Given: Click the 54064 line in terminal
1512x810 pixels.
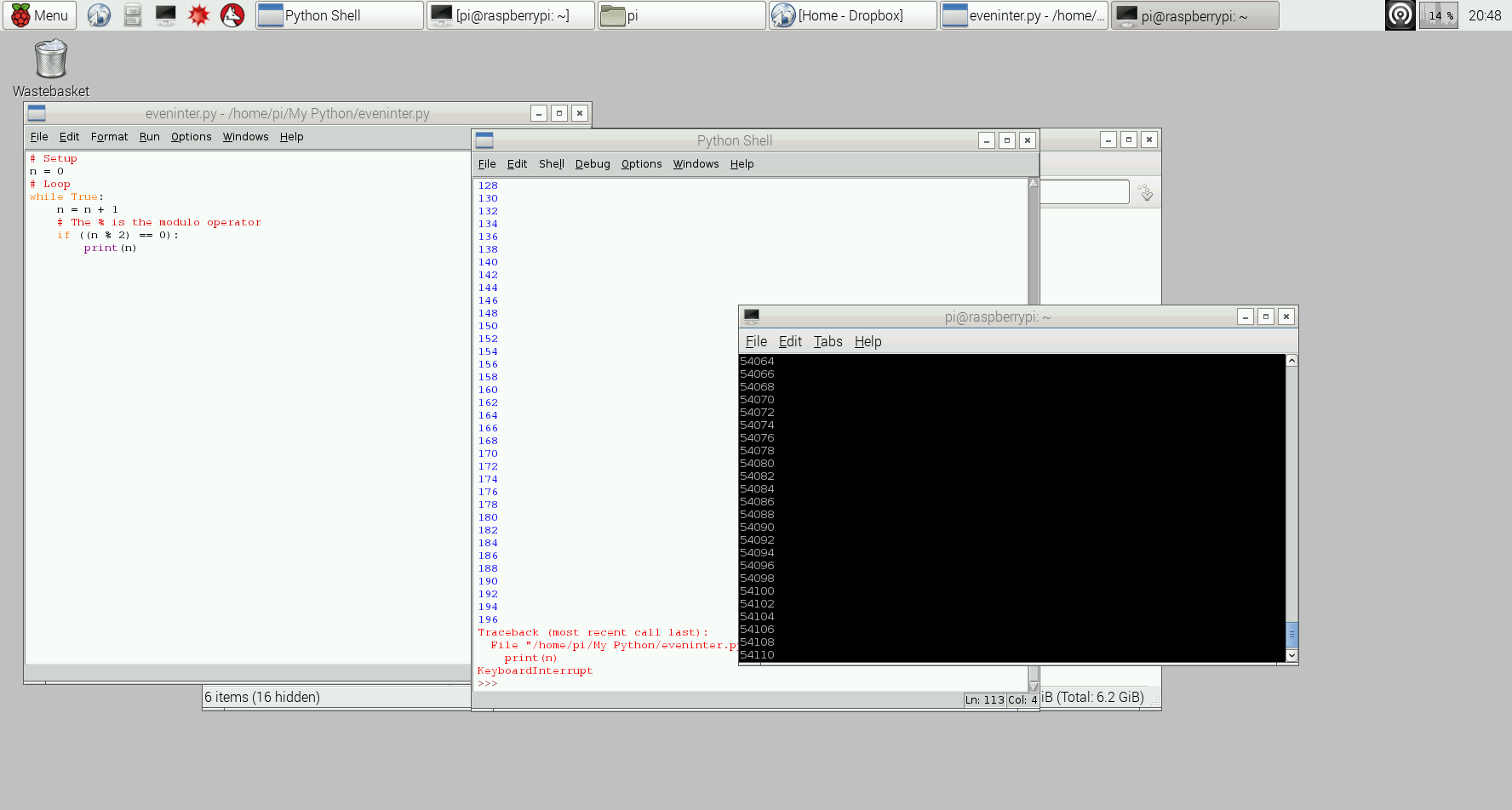Looking at the screenshot, I should pyautogui.click(x=757, y=361).
